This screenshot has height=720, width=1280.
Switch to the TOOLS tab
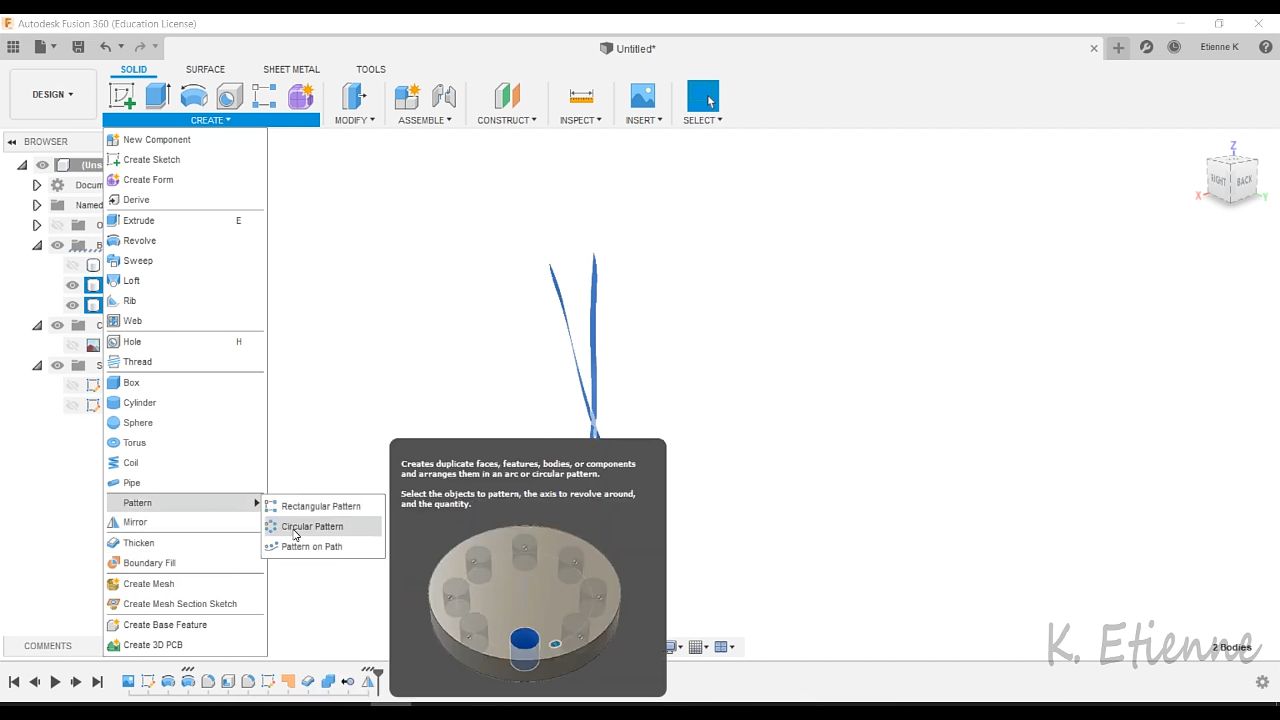click(370, 69)
